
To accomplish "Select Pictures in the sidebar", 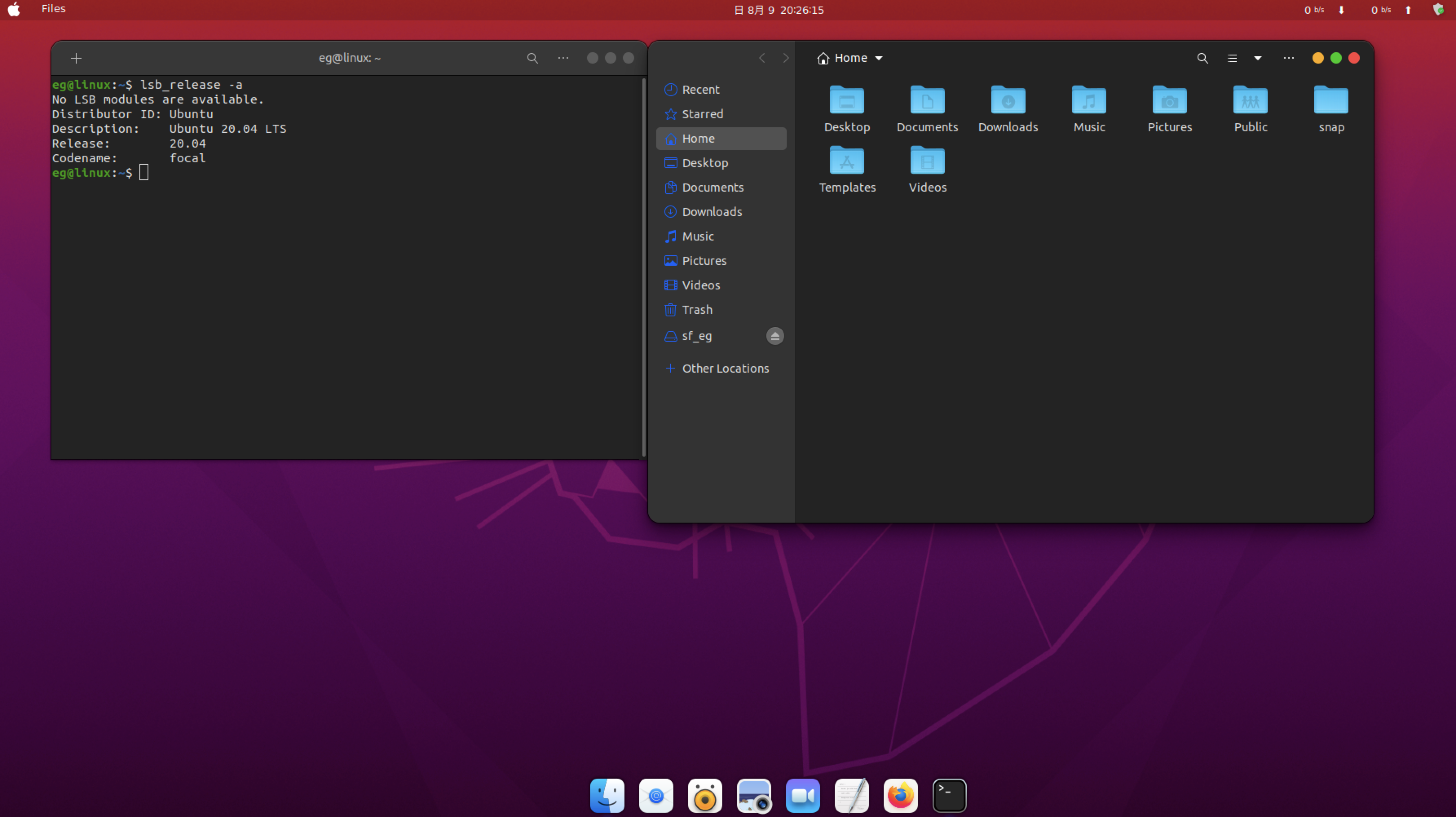I will [704, 261].
